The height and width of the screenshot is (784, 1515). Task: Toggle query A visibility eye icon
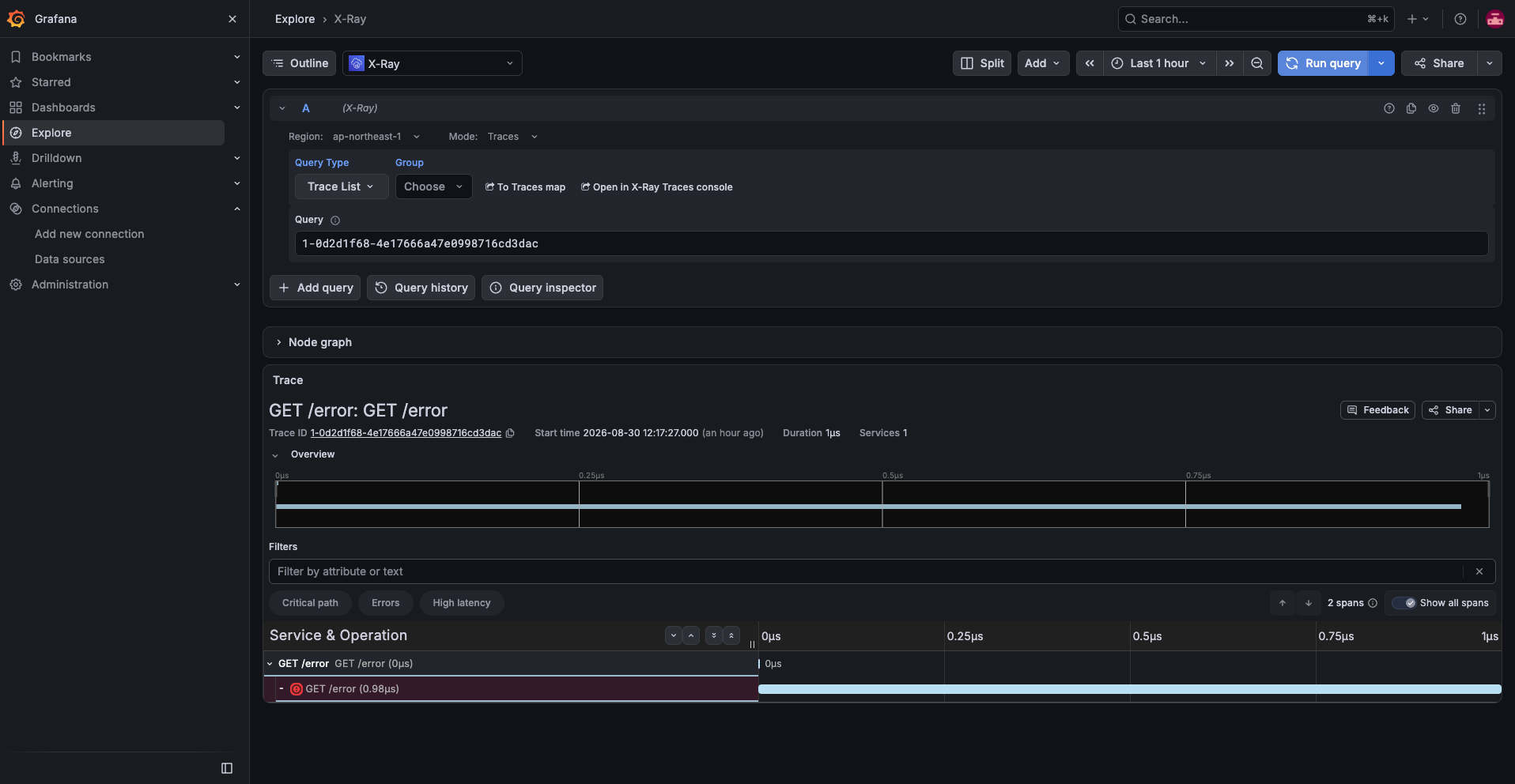pos(1434,108)
